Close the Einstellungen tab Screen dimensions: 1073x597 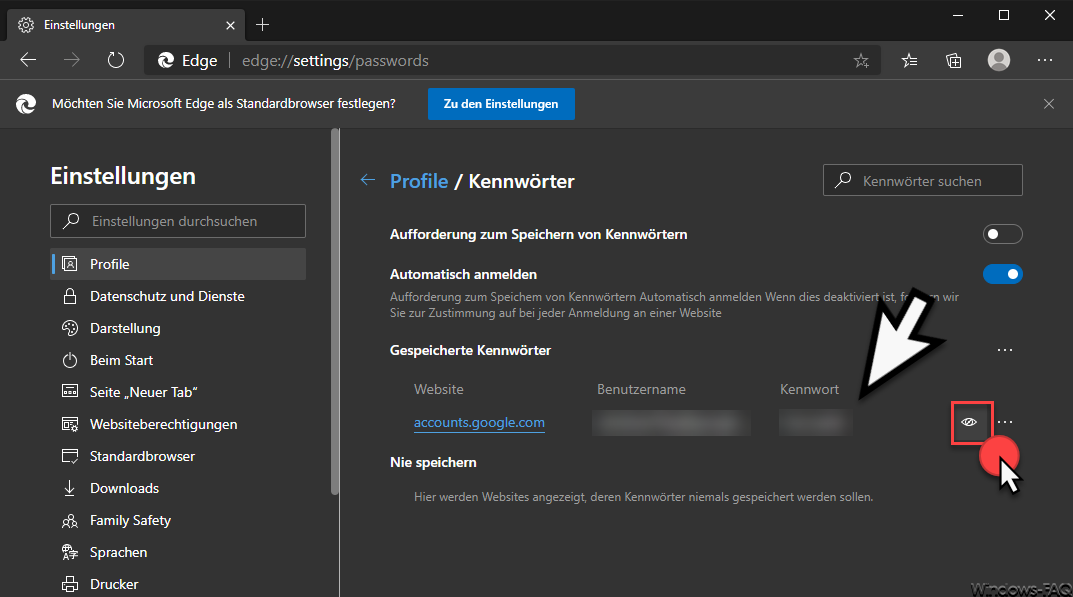231,25
